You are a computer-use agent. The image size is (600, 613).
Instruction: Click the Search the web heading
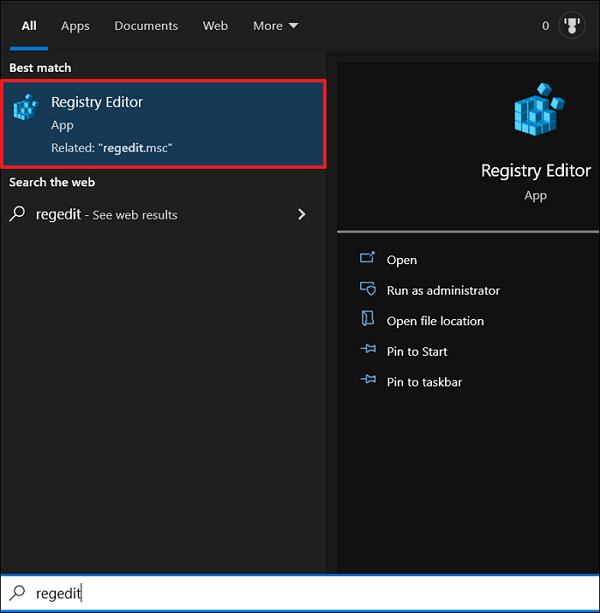tap(52, 182)
